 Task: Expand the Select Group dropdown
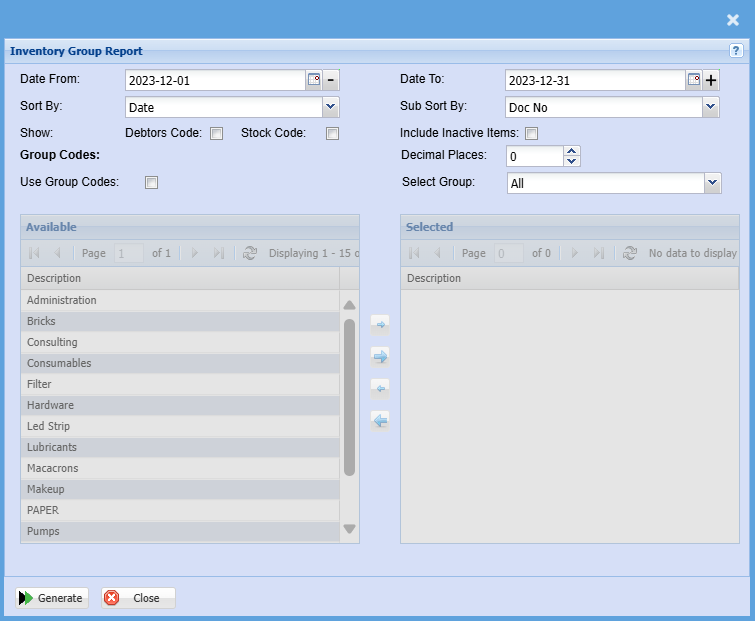click(x=712, y=183)
